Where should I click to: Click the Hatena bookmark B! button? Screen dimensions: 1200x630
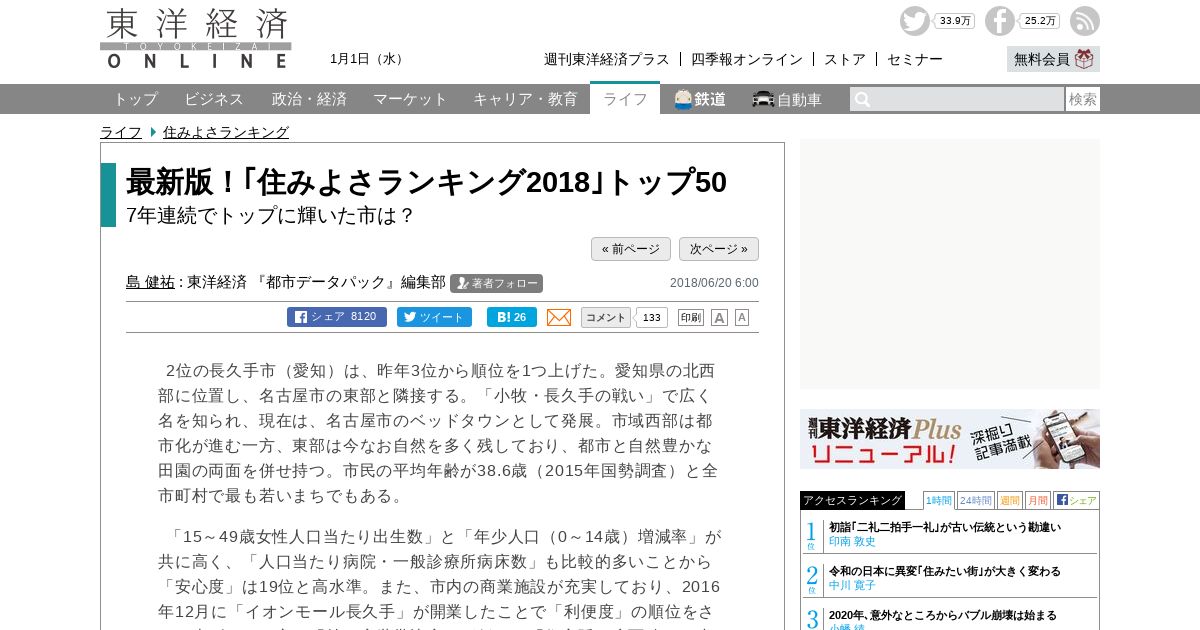[x=512, y=317]
